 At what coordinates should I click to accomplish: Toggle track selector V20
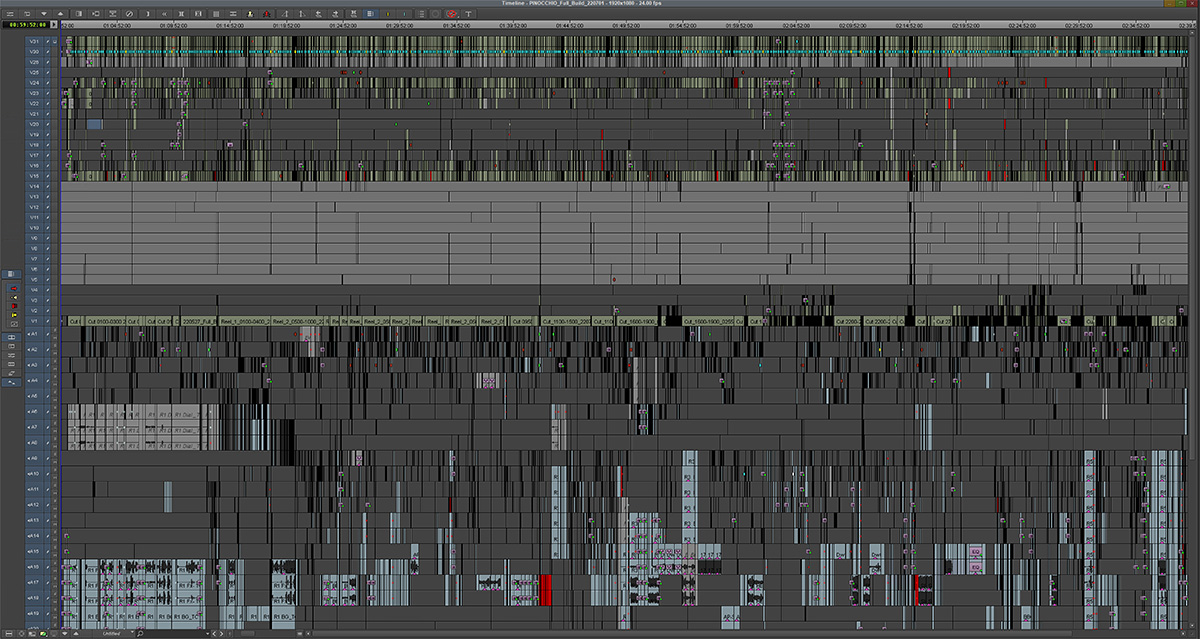tap(34, 124)
